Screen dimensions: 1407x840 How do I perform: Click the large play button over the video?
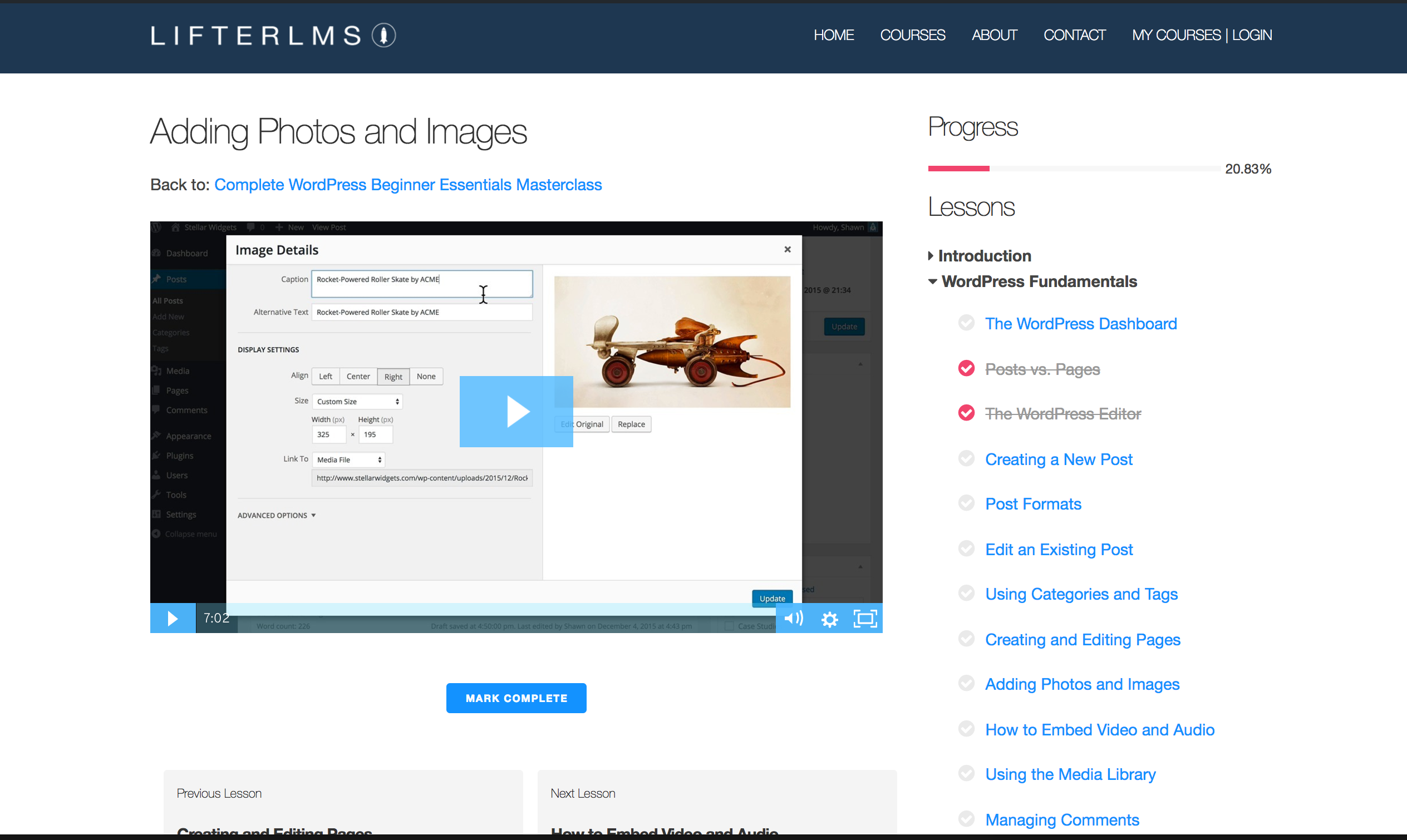[516, 412]
